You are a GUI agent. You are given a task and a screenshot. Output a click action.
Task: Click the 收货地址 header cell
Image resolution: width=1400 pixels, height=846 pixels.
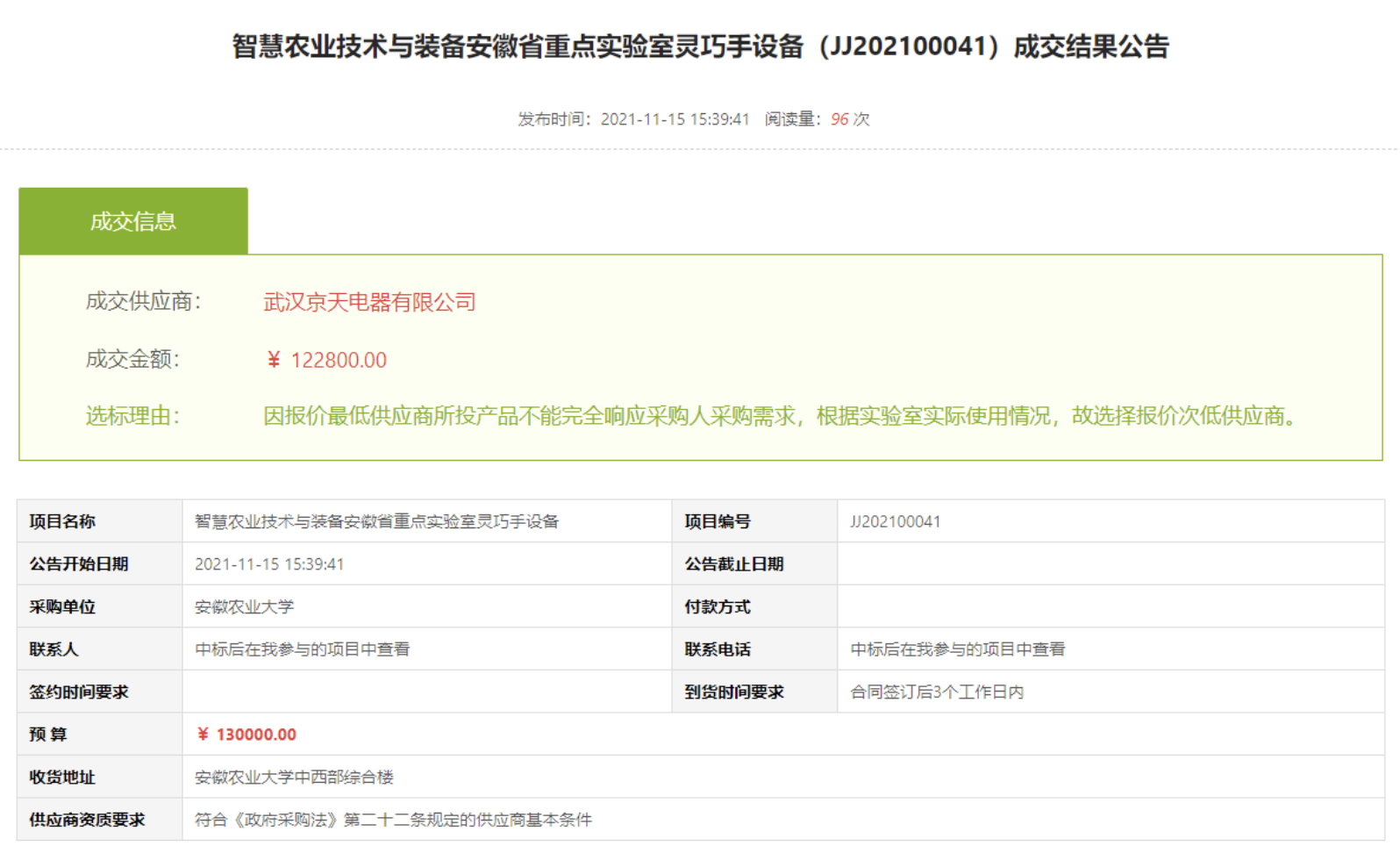[100, 777]
